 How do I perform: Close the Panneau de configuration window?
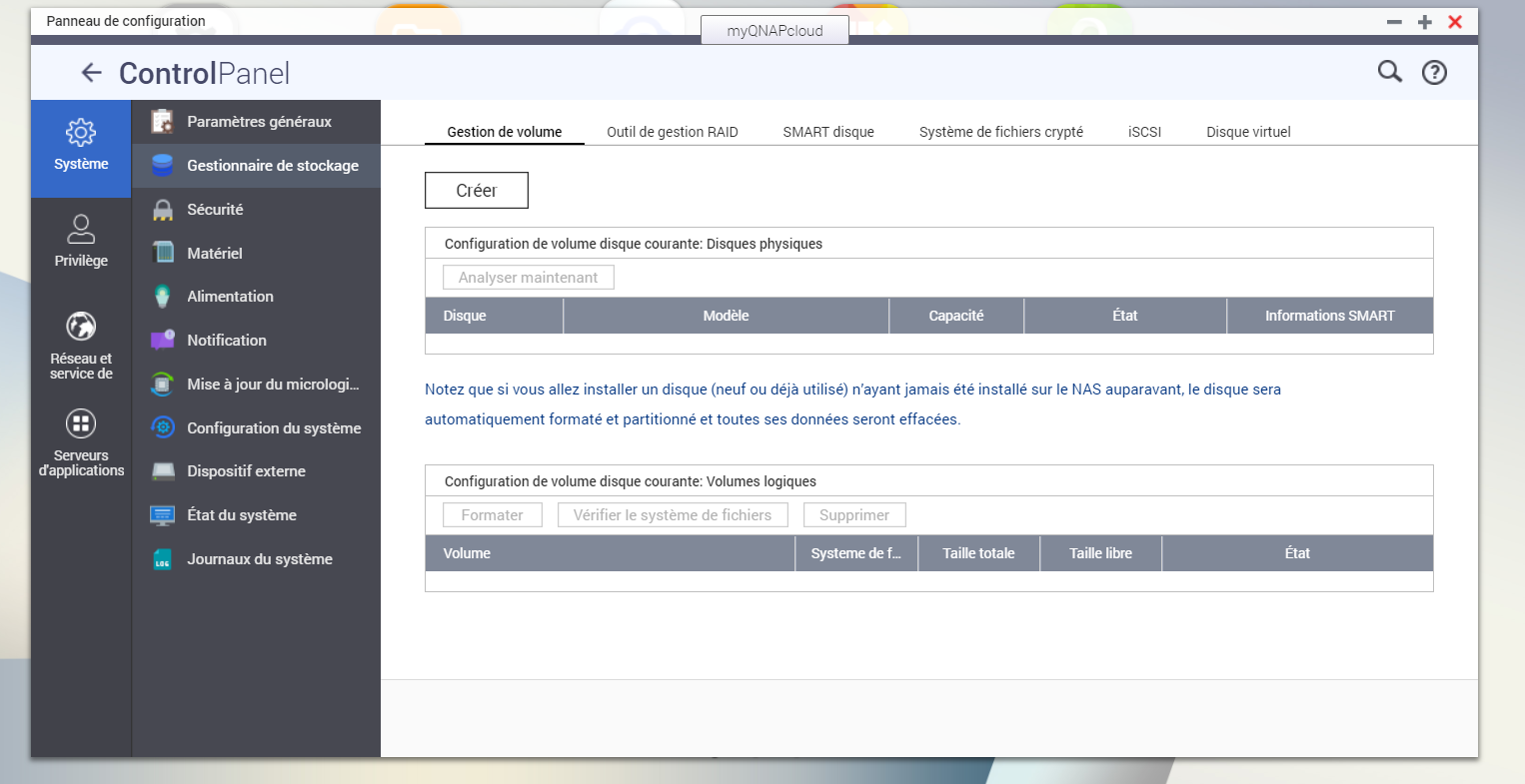(x=1455, y=21)
